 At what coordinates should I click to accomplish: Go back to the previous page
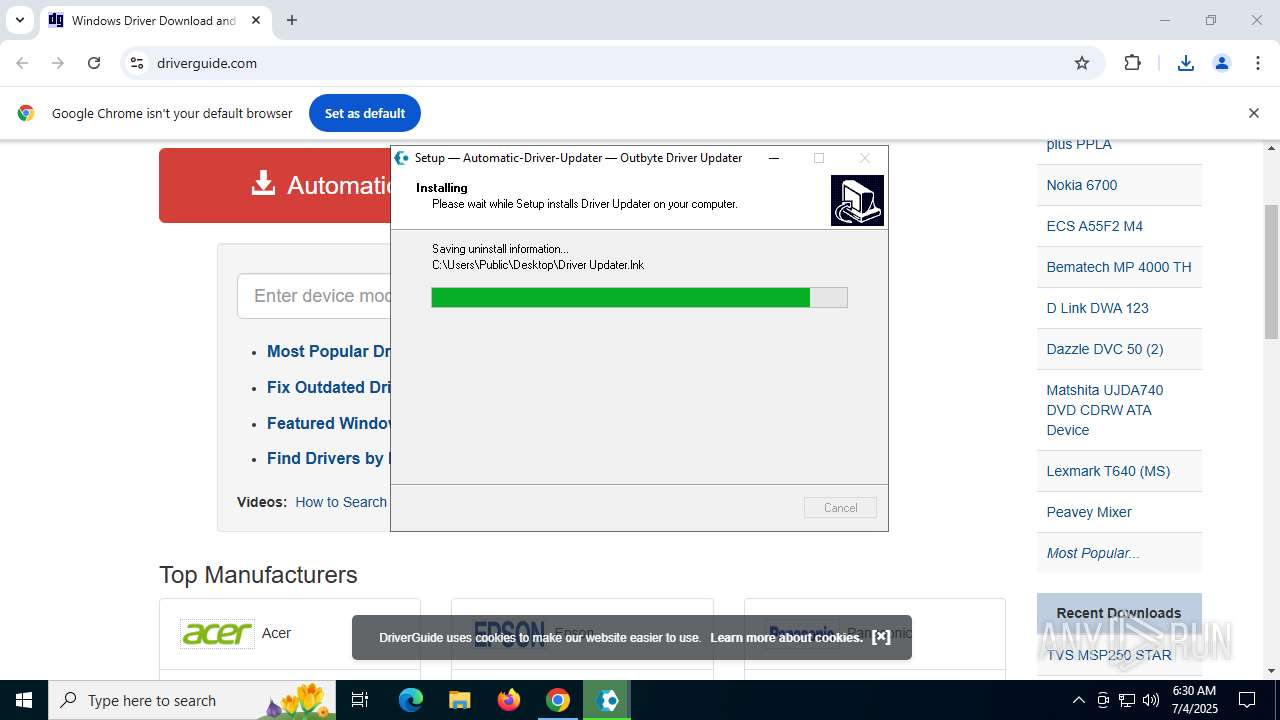pos(22,63)
